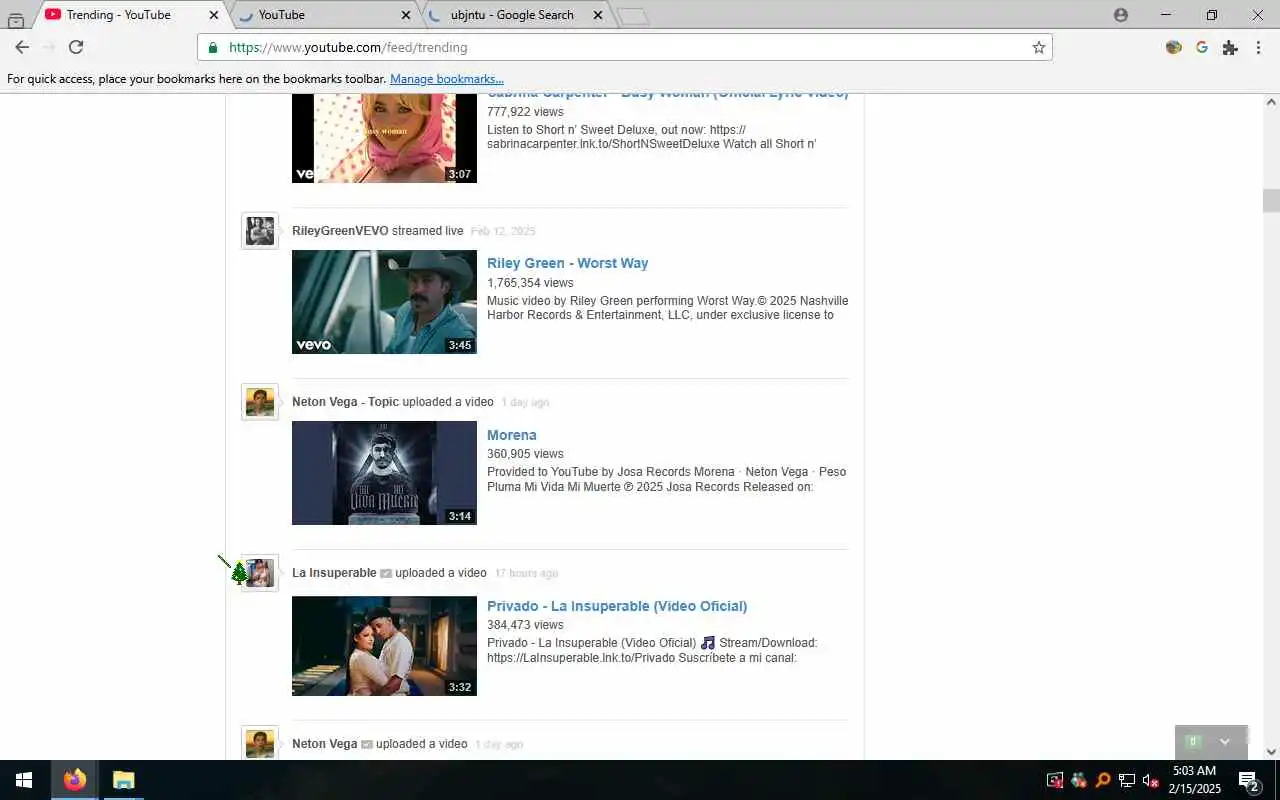Open the Morena video title link
Viewport: 1280px width, 800px height.
512,435
